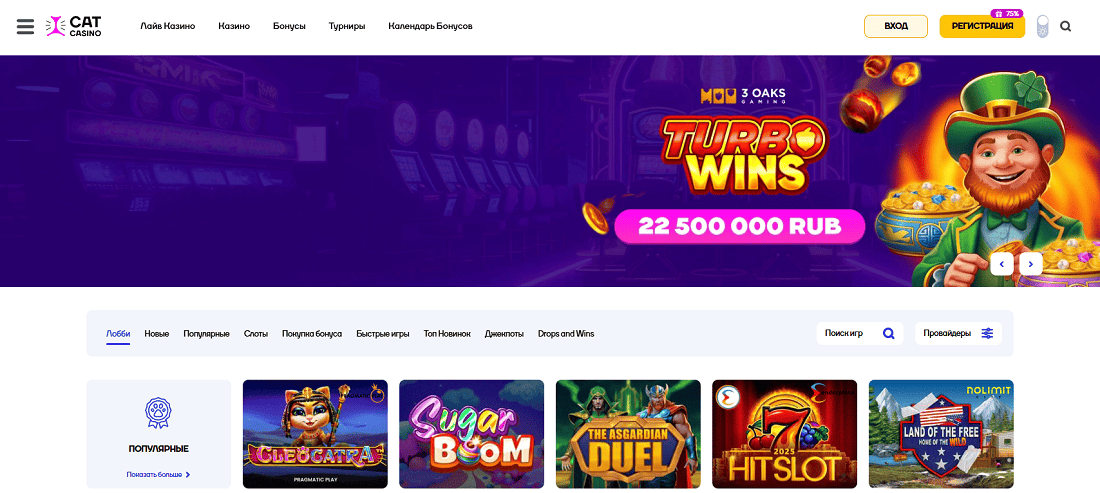Click the РЕГИСТРАЦИЯ button

982,26
